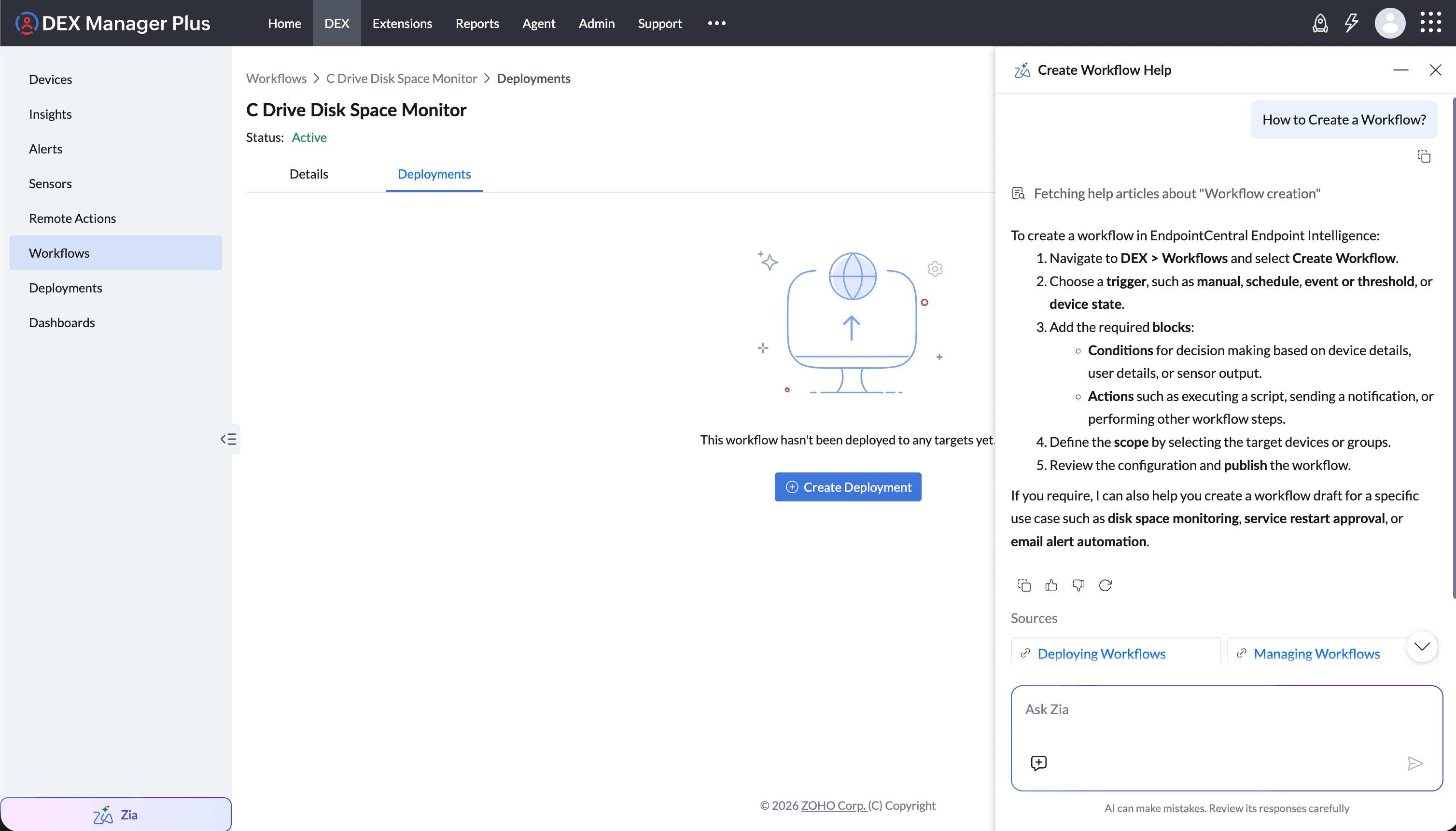Open the apps grid launcher icon
The height and width of the screenshot is (831, 1456).
coord(1431,23)
